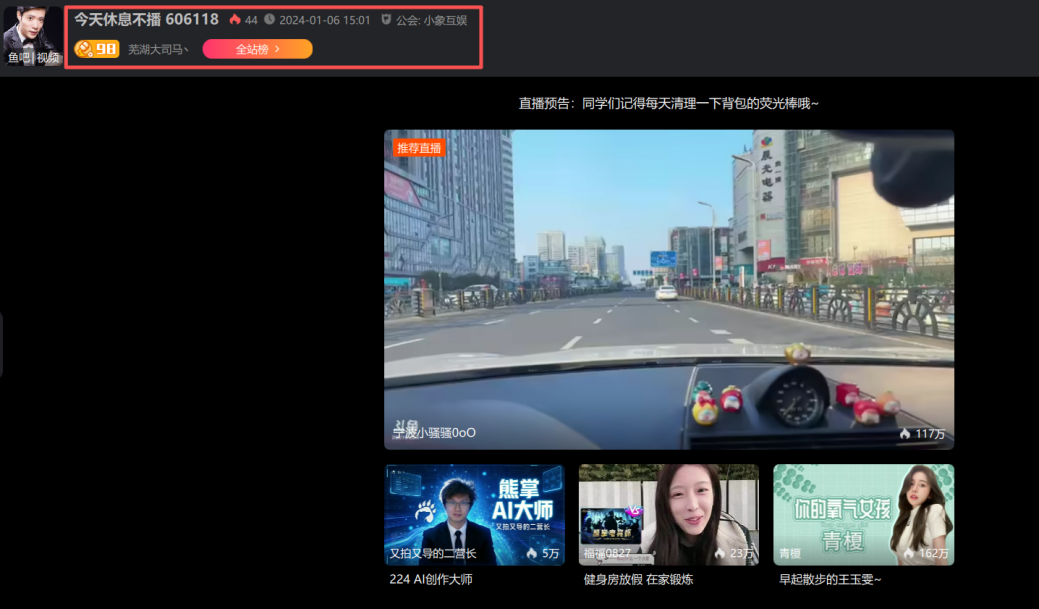Click the room title 今天休息不播 606118
1039x609 pixels.
pos(146,19)
